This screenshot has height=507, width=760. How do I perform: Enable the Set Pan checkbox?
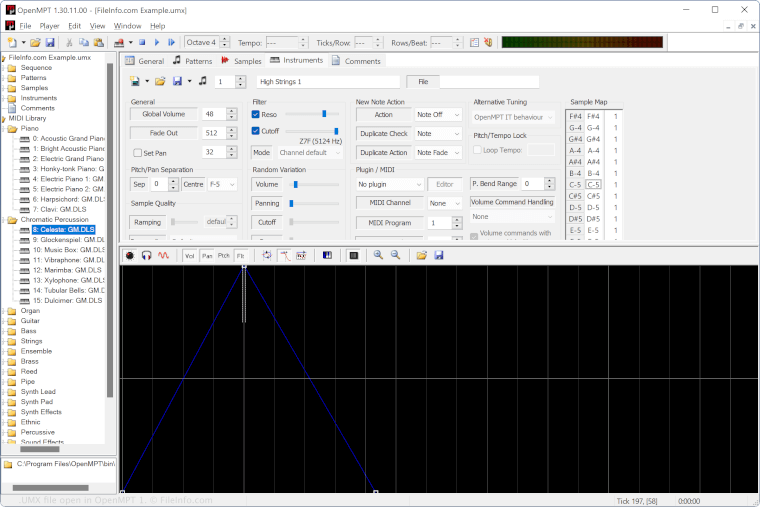137,153
